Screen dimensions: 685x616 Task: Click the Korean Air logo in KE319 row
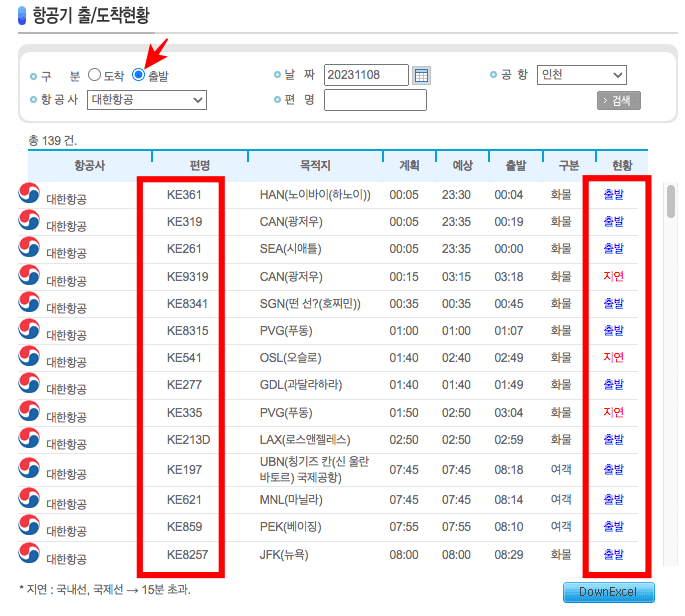click(x=29, y=220)
